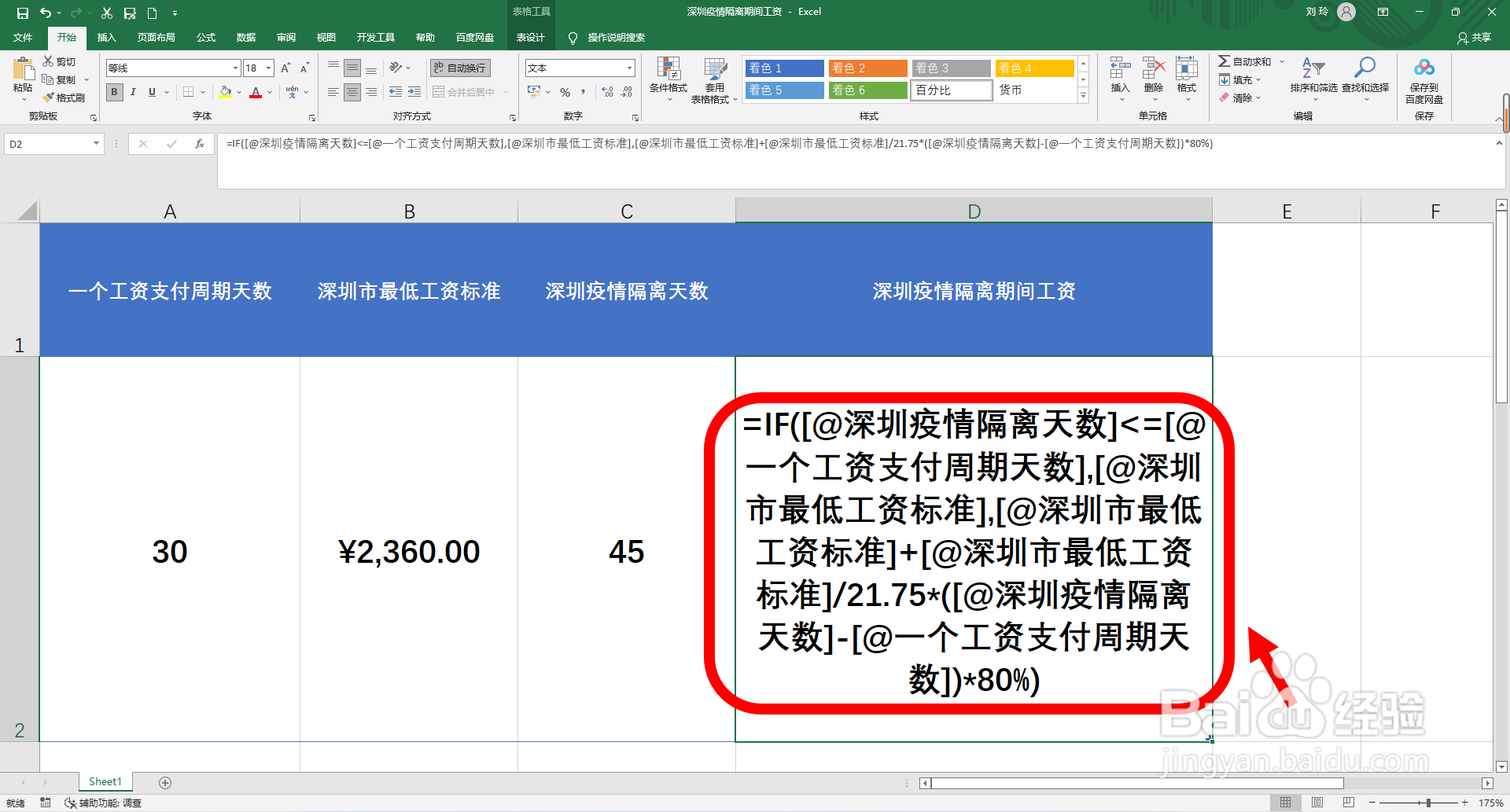Toggle top vertical alignment
The width and height of the screenshot is (1510, 812).
pyautogui.click(x=333, y=68)
